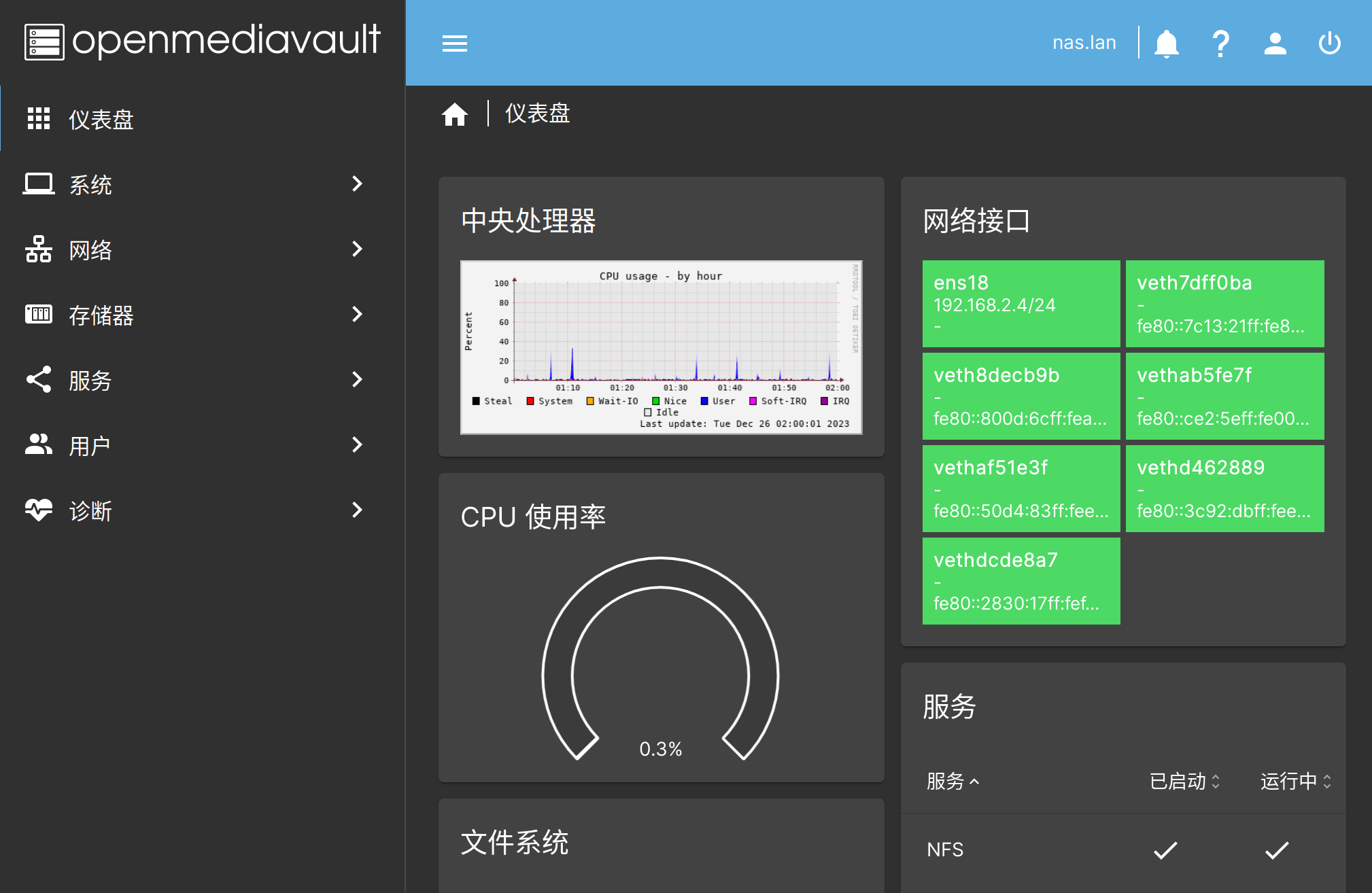Click the CPU usage gauge dial
Image resolution: width=1372 pixels, height=893 pixels.
660,658
